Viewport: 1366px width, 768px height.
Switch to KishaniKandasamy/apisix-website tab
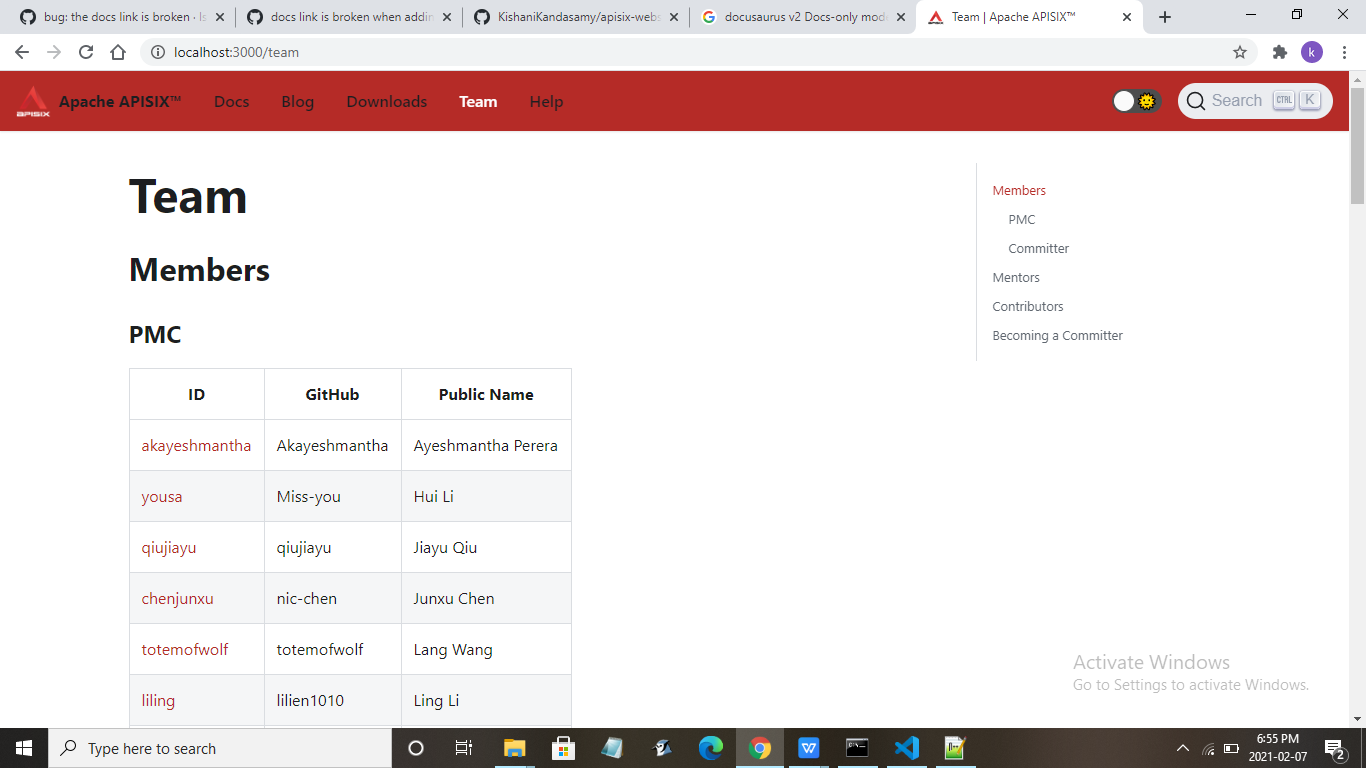coord(575,17)
